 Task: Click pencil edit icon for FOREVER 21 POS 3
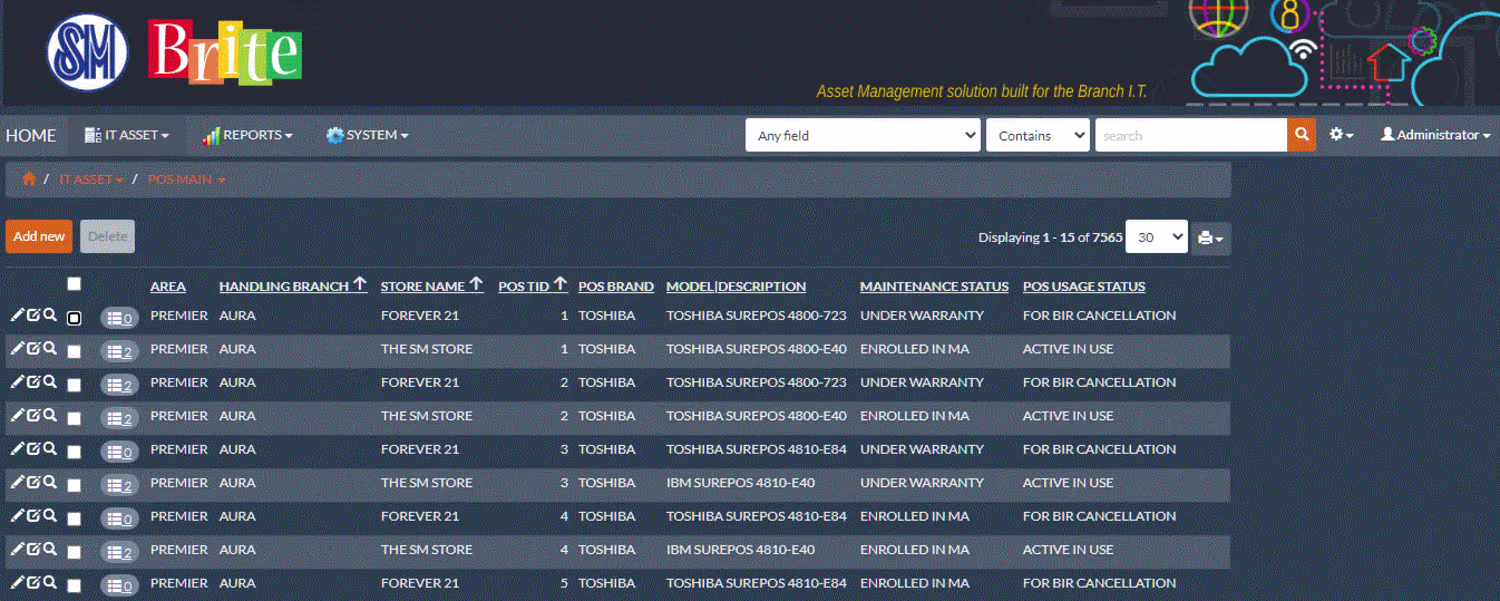tap(17, 448)
